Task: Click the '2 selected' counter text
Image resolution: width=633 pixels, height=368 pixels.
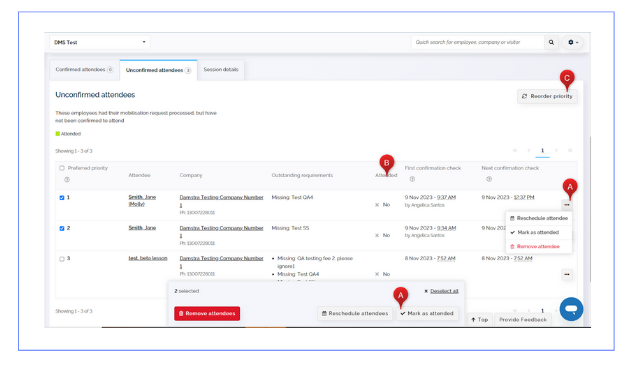Action: [x=187, y=291]
